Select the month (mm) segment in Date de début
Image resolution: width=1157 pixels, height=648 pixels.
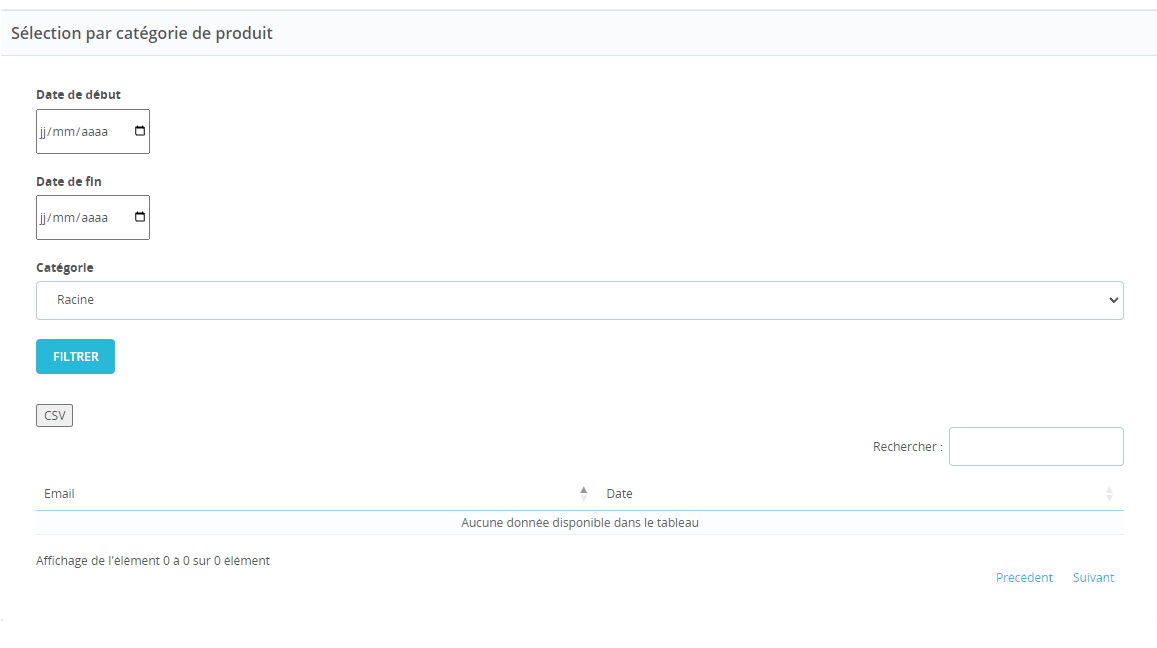click(x=64, y=132)
